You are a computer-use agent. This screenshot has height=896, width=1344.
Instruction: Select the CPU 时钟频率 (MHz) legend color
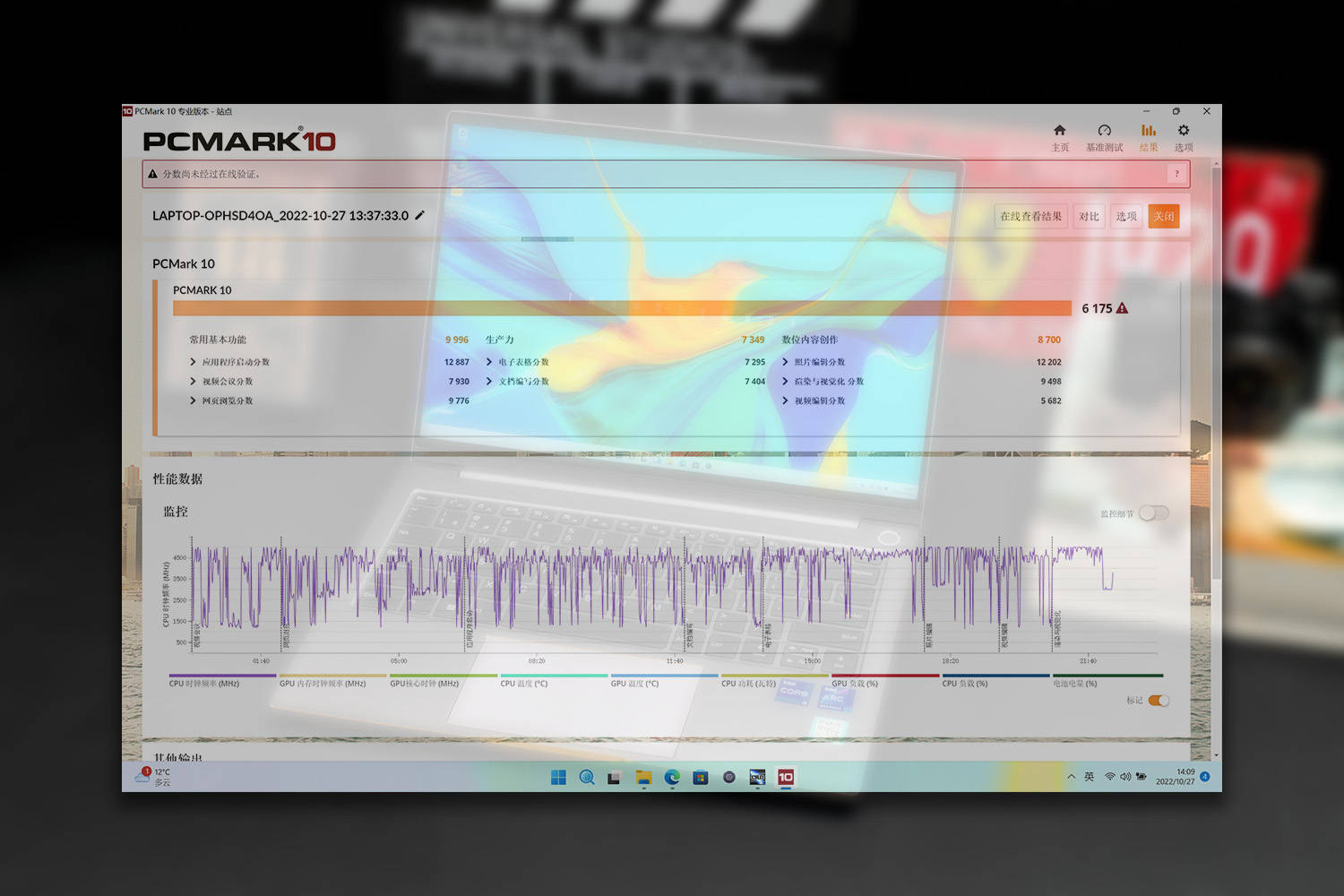click(222, 676)
